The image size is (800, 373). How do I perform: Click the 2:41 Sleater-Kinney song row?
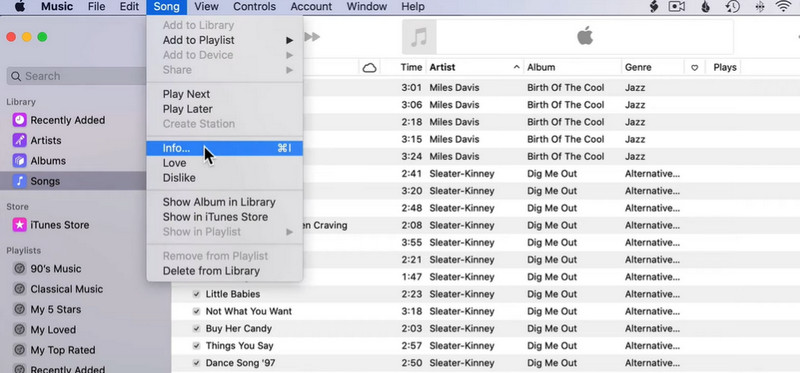tap(551, 174)
